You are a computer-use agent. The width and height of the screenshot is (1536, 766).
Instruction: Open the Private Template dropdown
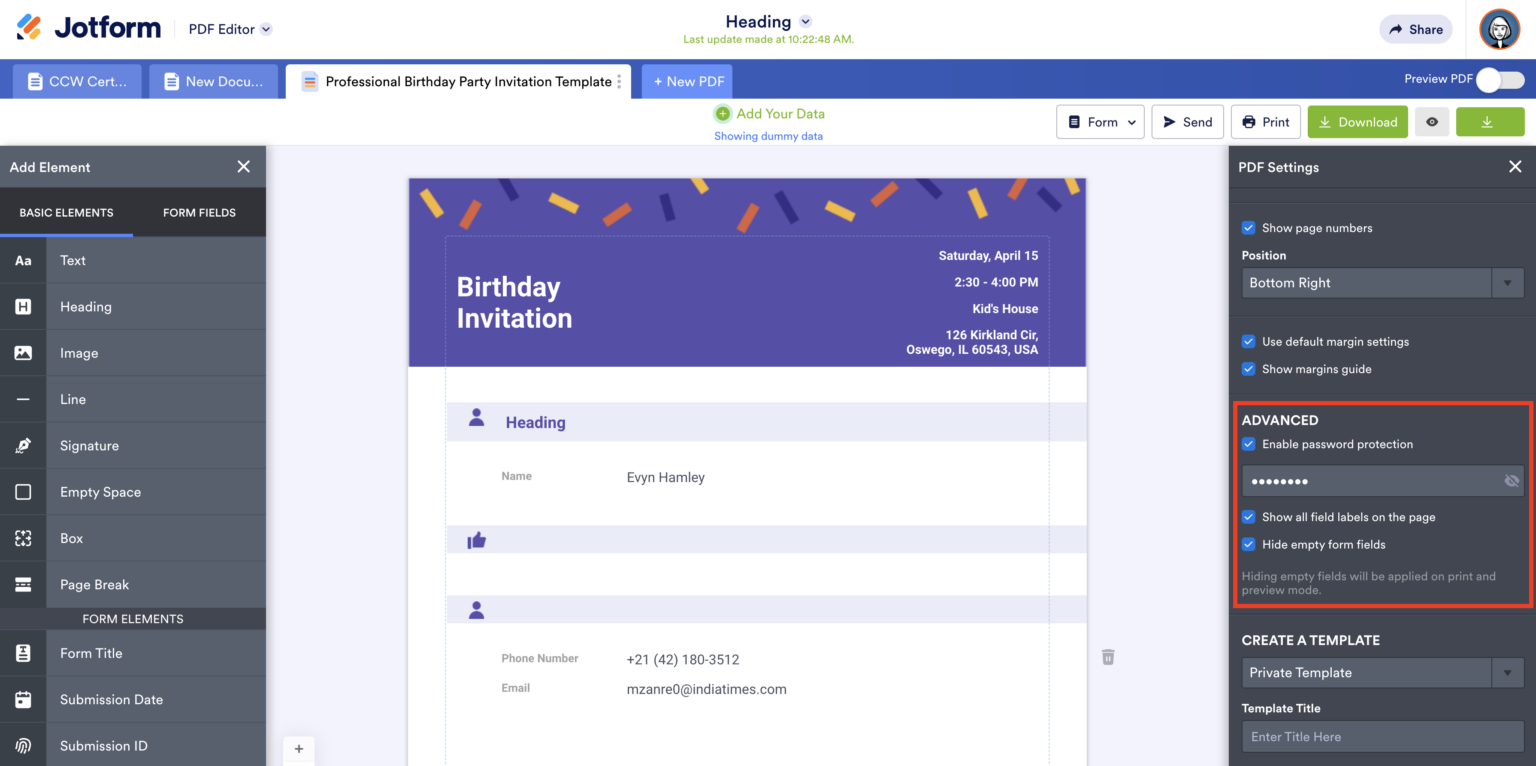[1506, 672]
